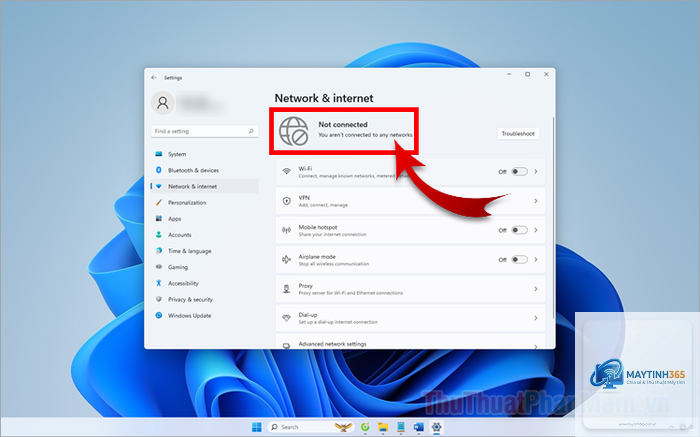Open the green circular taskbar app
The width and height of the screenshot is (700, 437).
point(365,427)
